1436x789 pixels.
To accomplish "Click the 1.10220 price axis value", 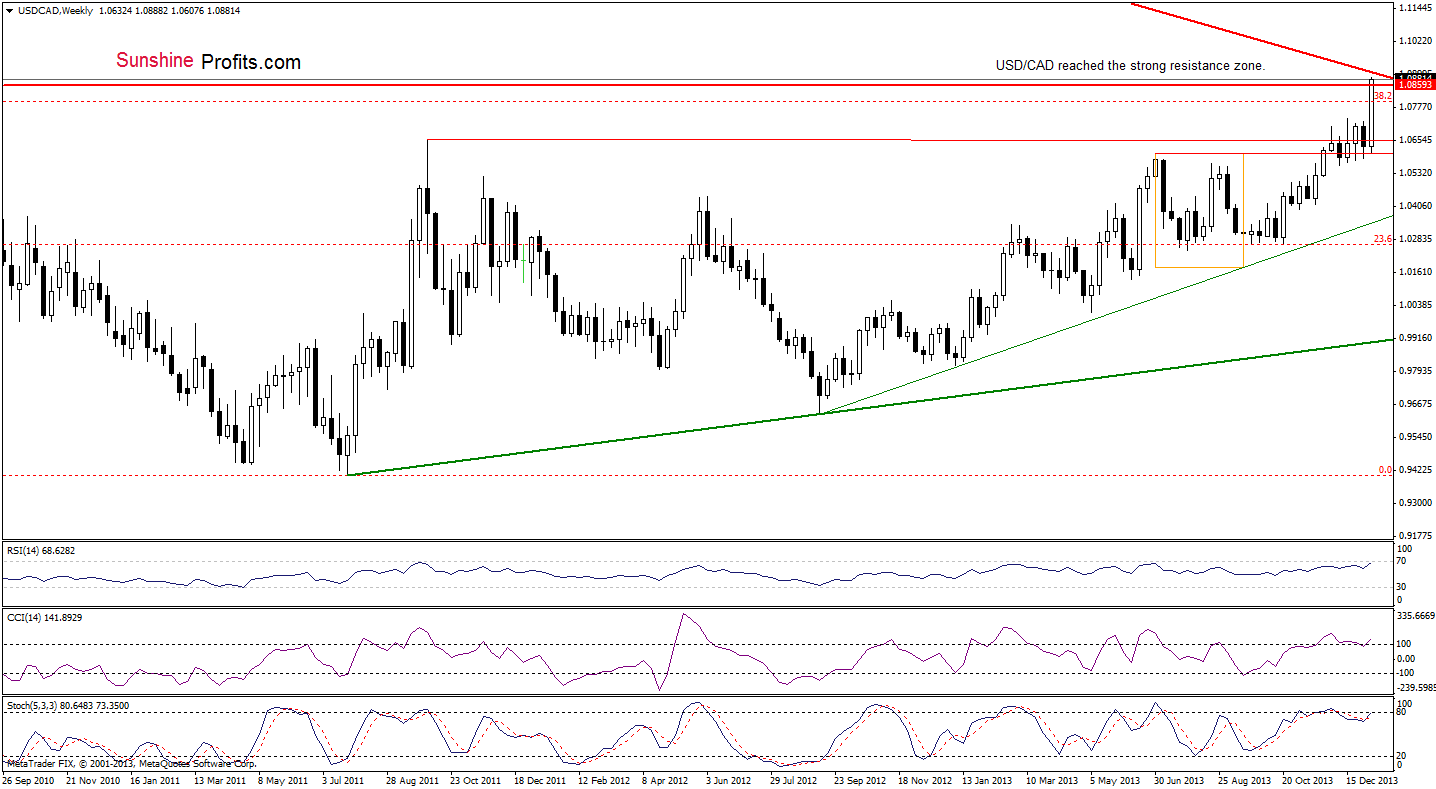I will 1417,41.
